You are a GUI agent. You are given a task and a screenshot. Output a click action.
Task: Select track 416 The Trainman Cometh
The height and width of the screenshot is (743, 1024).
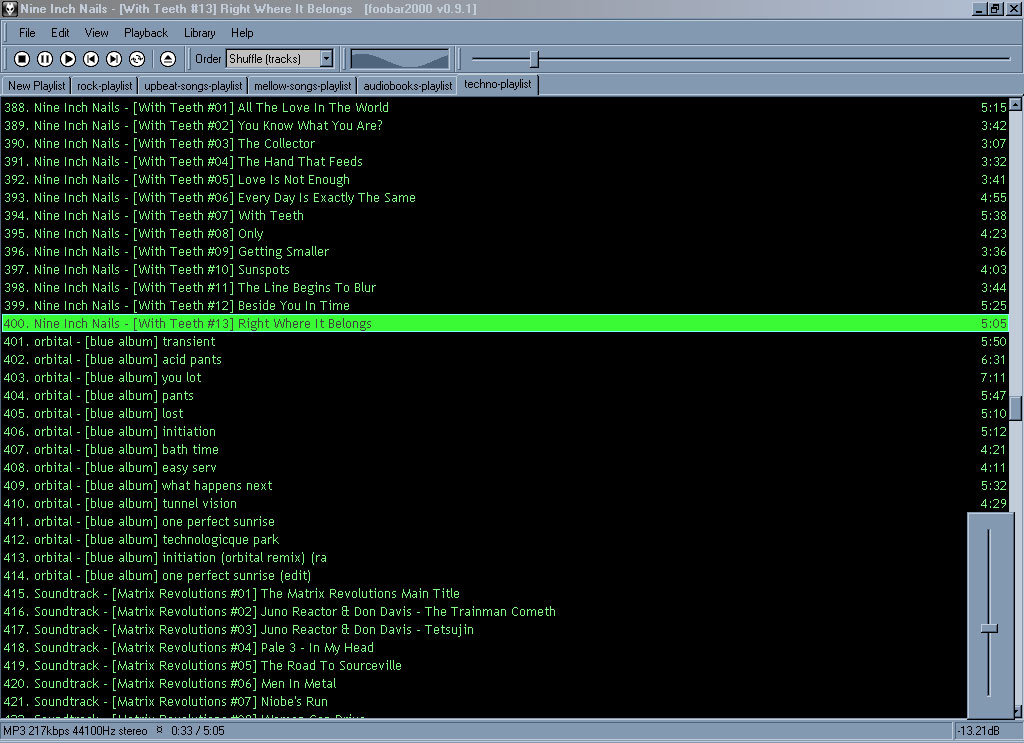tap(484, 612)
